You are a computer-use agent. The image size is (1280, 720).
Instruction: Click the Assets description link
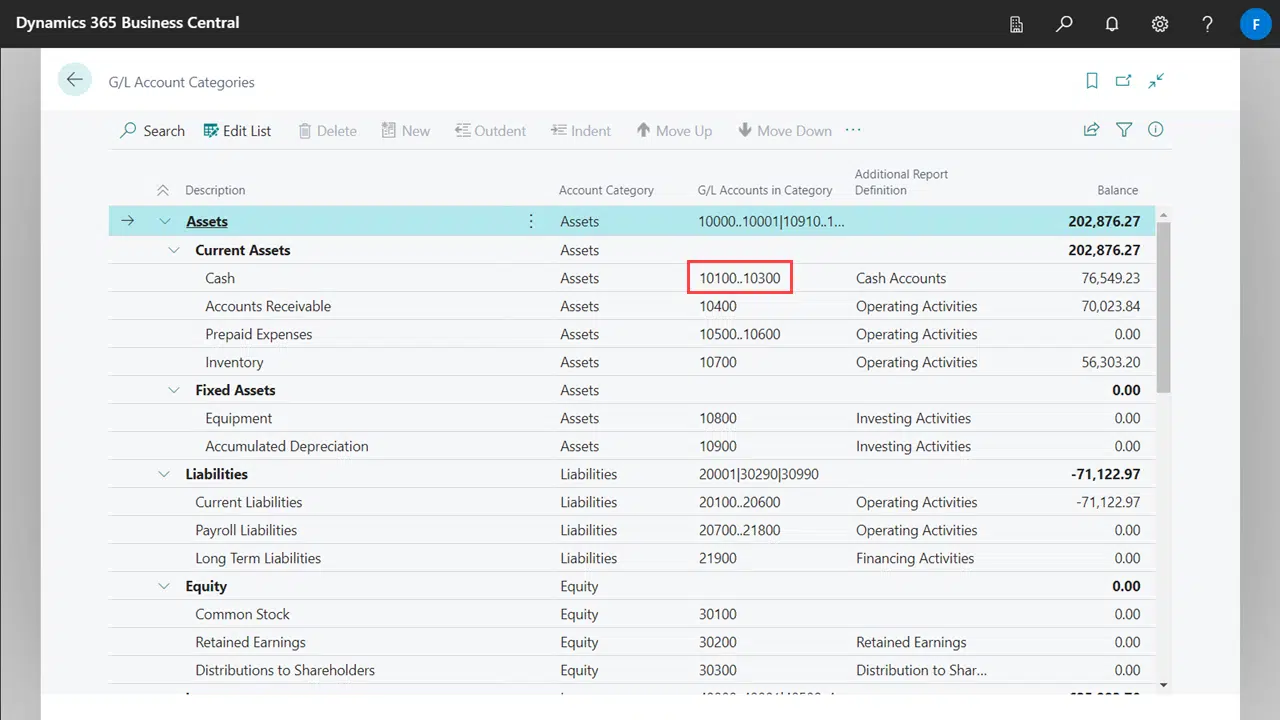point(207,222)
